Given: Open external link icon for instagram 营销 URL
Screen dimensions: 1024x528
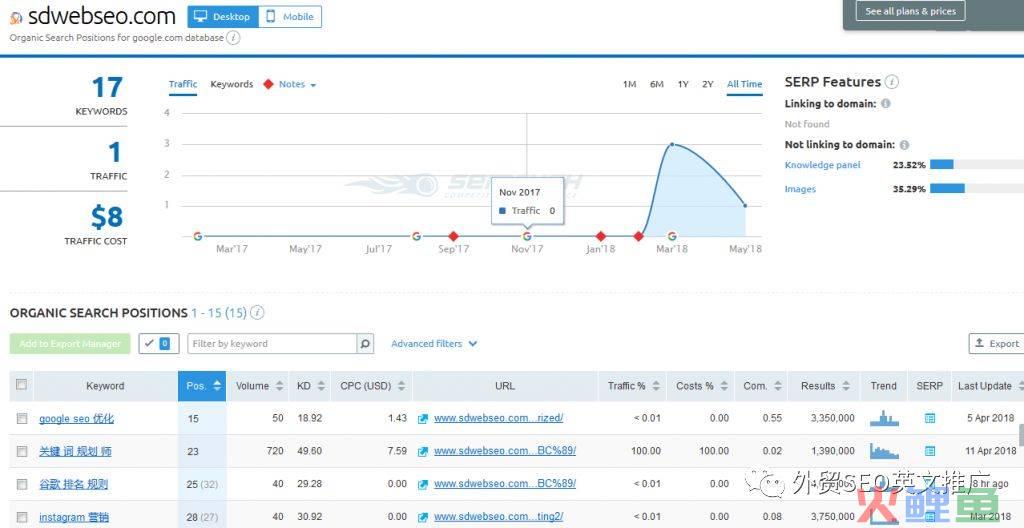Looking at the screenshot, I should point(423,517).
